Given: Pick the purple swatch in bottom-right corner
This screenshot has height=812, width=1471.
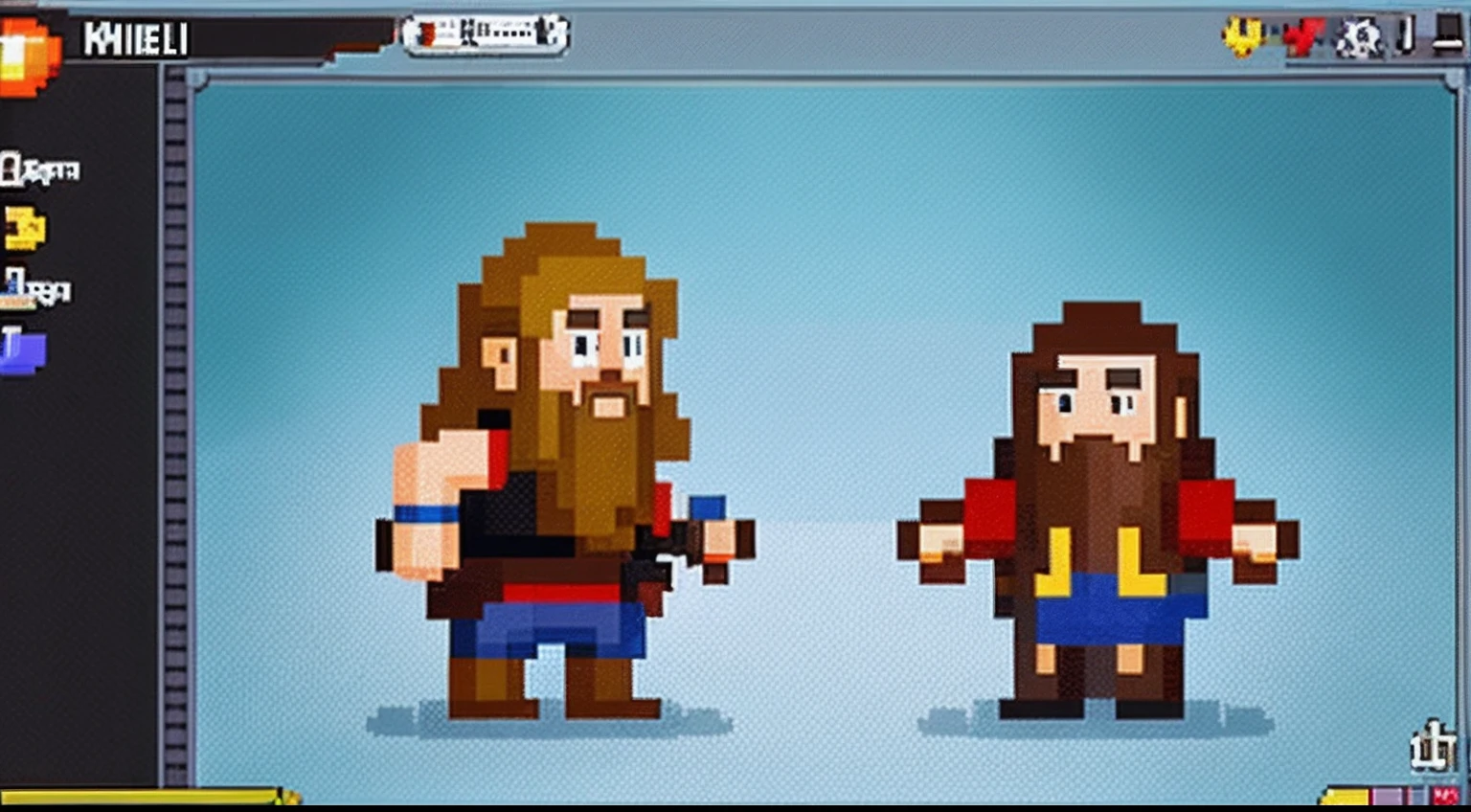Looking at the screenshot, I should click(1388, 797).
